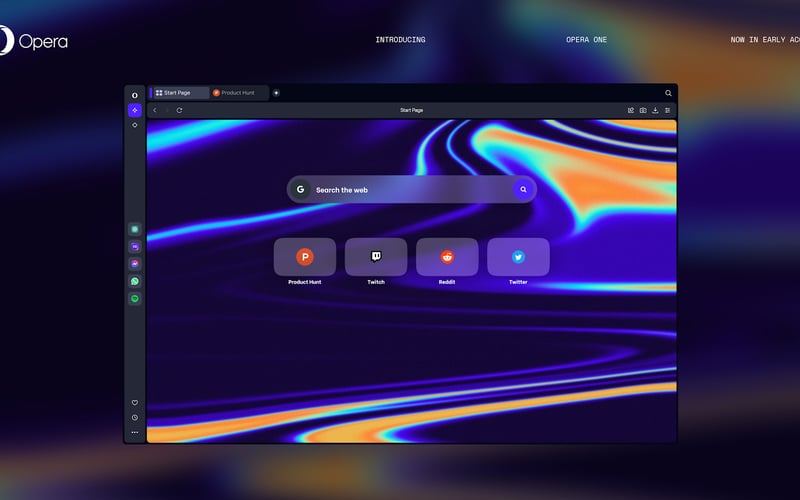This screenshot has height=500, width=800.
Task: Open the Opera main menu icon
Action: (x=135, y=95)
